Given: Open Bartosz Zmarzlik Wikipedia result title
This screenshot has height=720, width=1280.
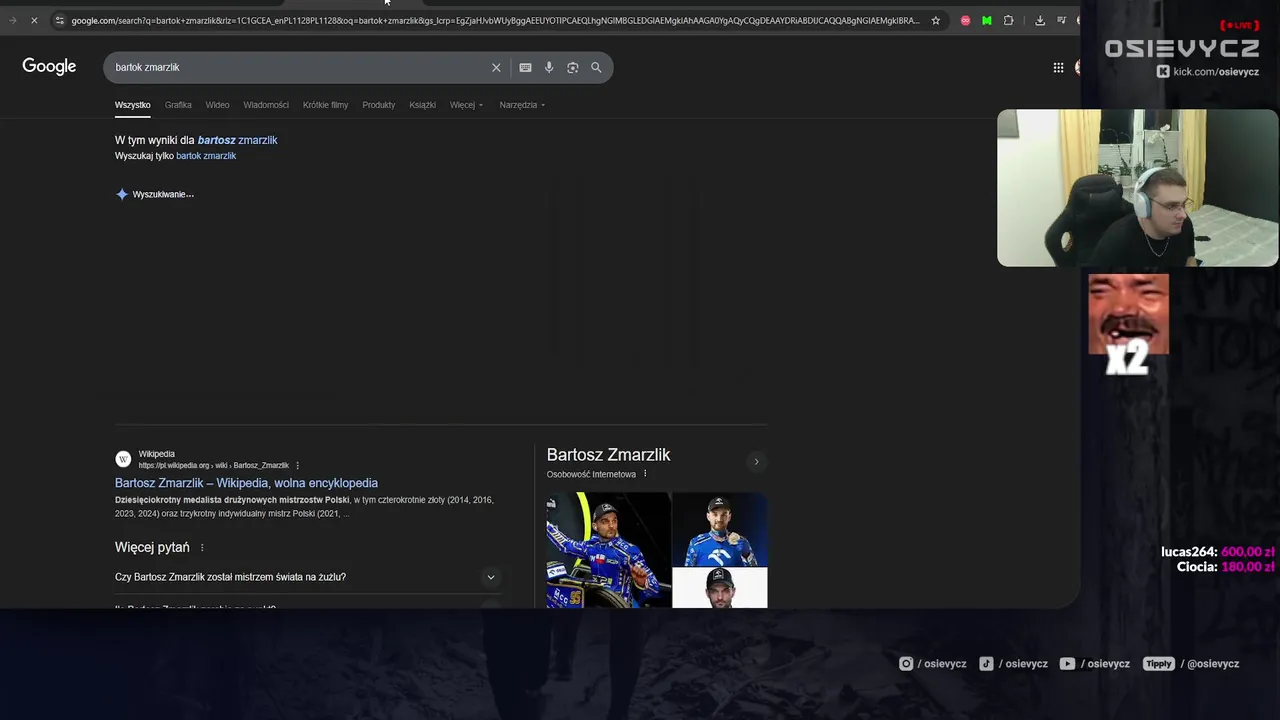Looking at the screenshot, I should point(246,483).
